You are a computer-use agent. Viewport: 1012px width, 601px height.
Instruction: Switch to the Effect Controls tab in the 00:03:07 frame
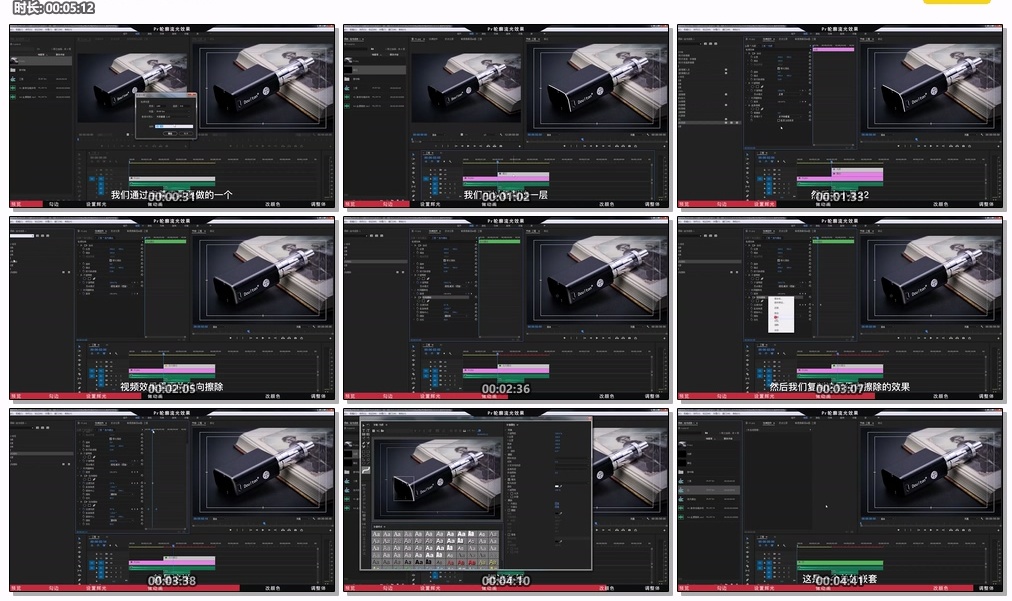(x=767, y=233)
